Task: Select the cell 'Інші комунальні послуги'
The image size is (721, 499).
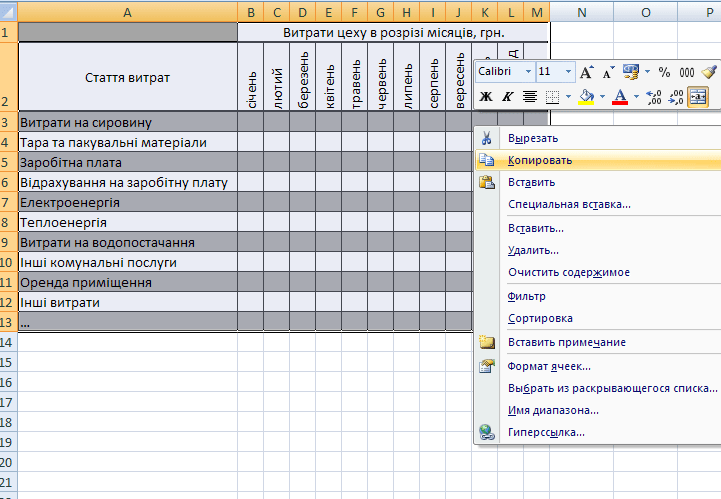Action: point(127,262)
